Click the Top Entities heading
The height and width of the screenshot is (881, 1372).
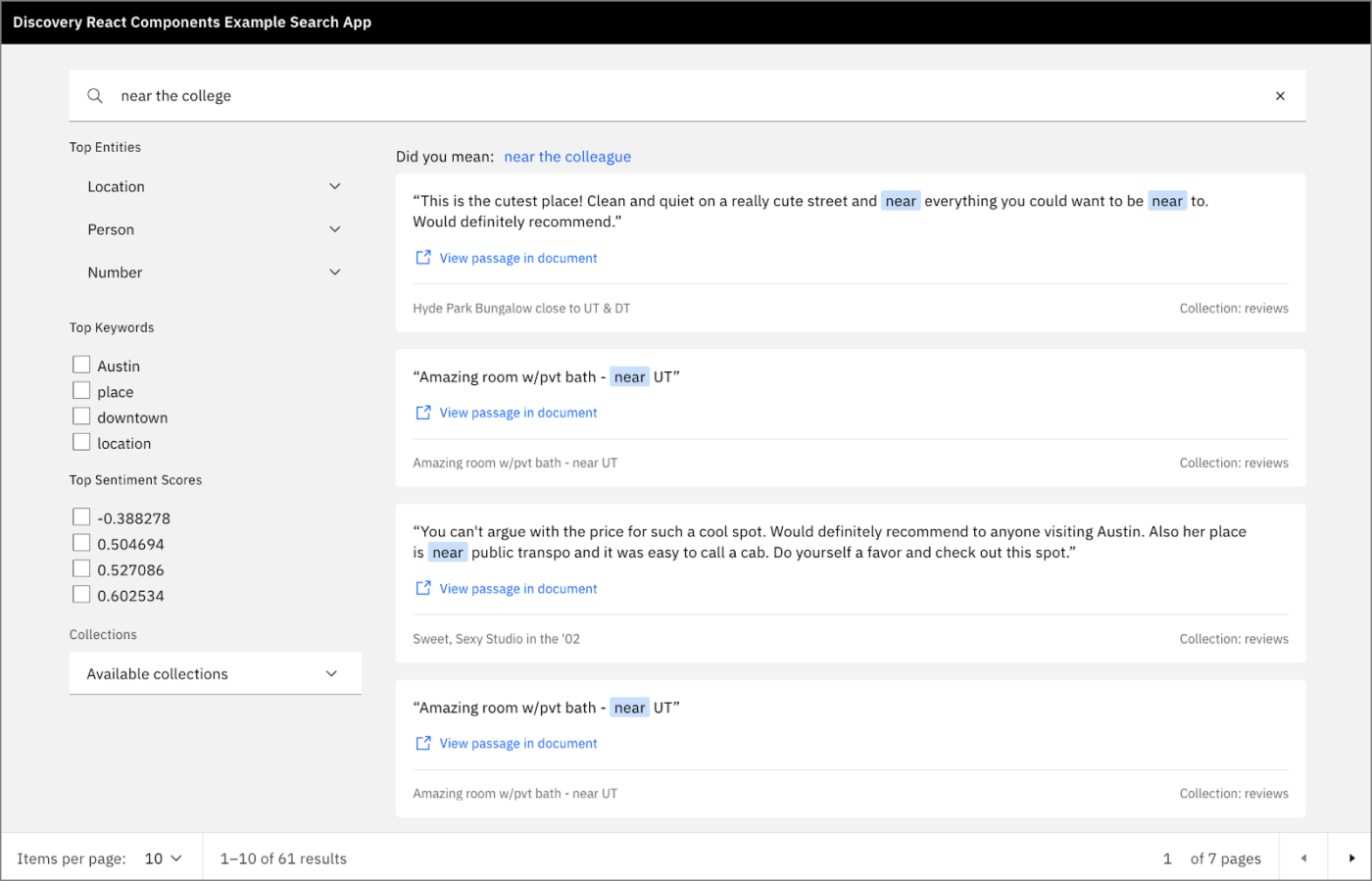[105, 147]
